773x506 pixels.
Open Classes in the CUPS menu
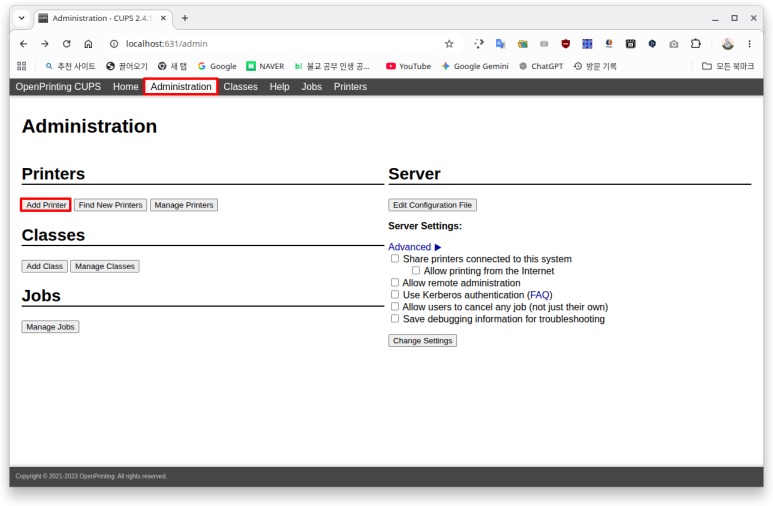[241, 87]
